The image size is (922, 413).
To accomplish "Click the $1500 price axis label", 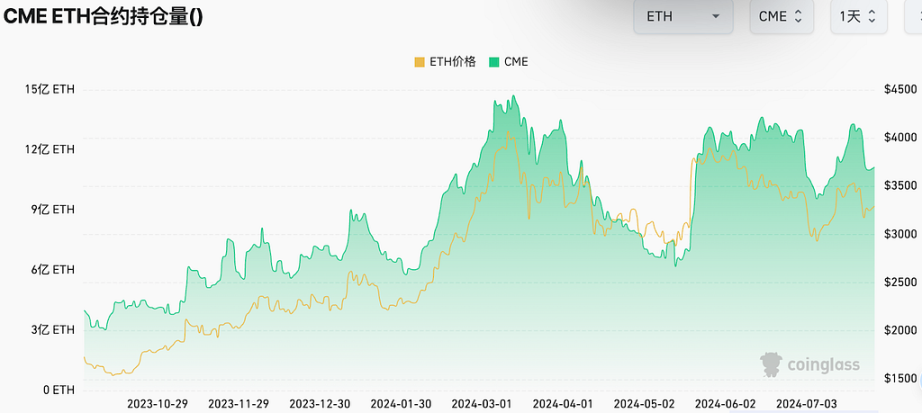I will 900,378.
